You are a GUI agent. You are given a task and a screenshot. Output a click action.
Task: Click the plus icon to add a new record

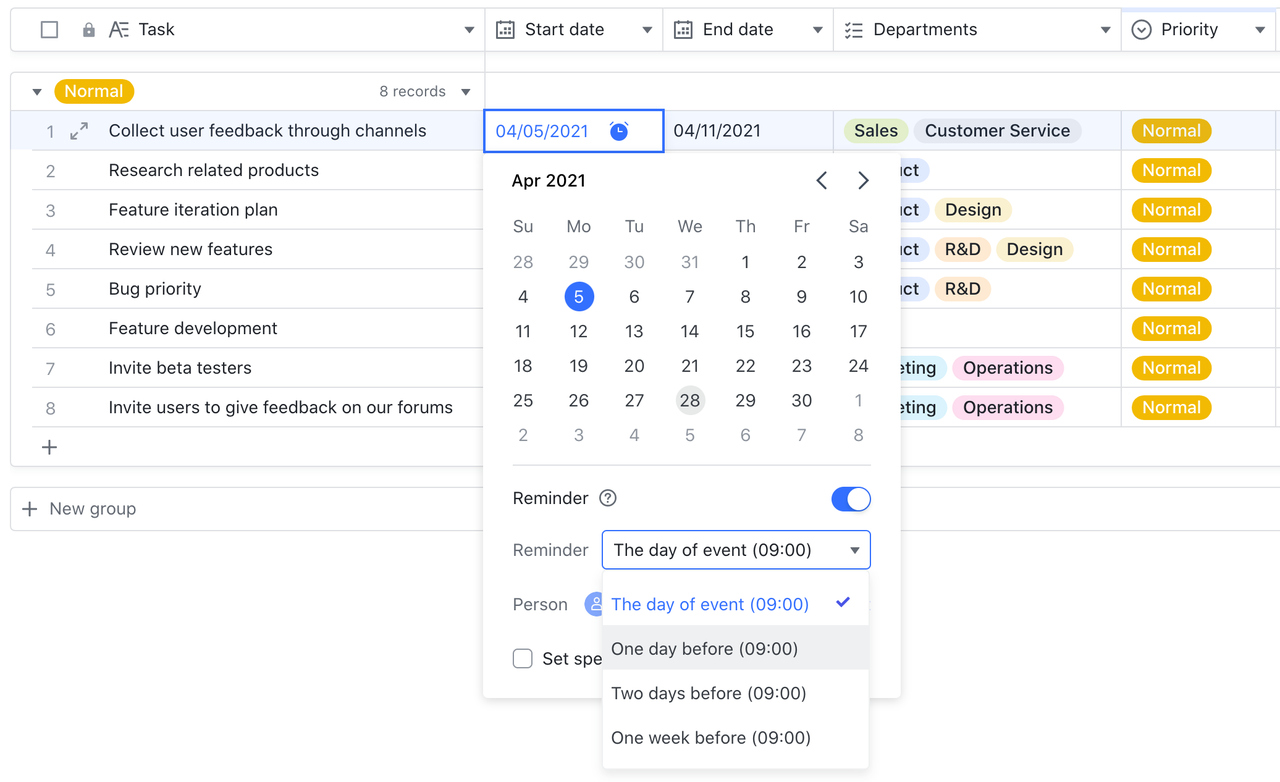tap(49, 447)
